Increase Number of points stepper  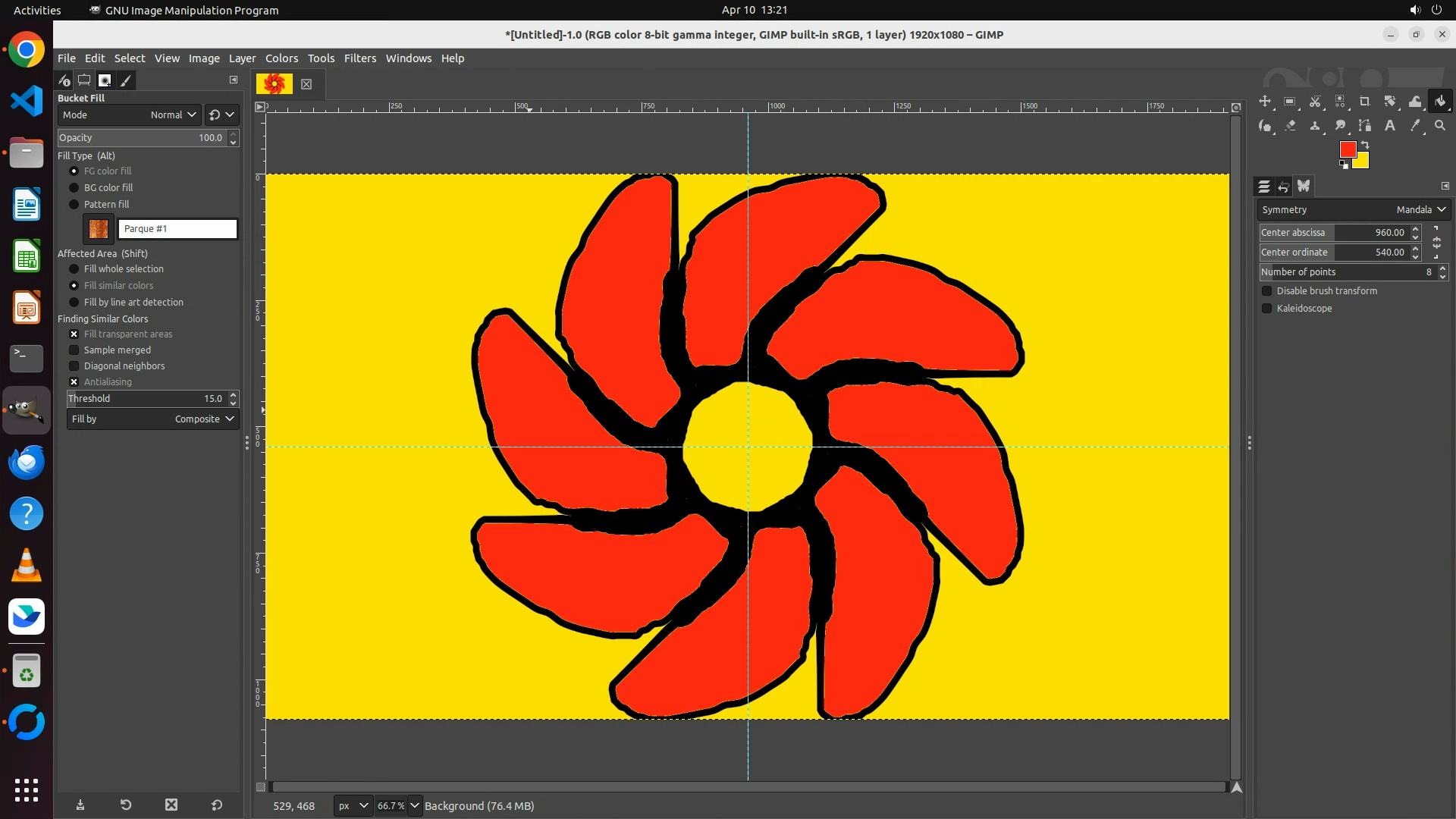[1442, 268]
